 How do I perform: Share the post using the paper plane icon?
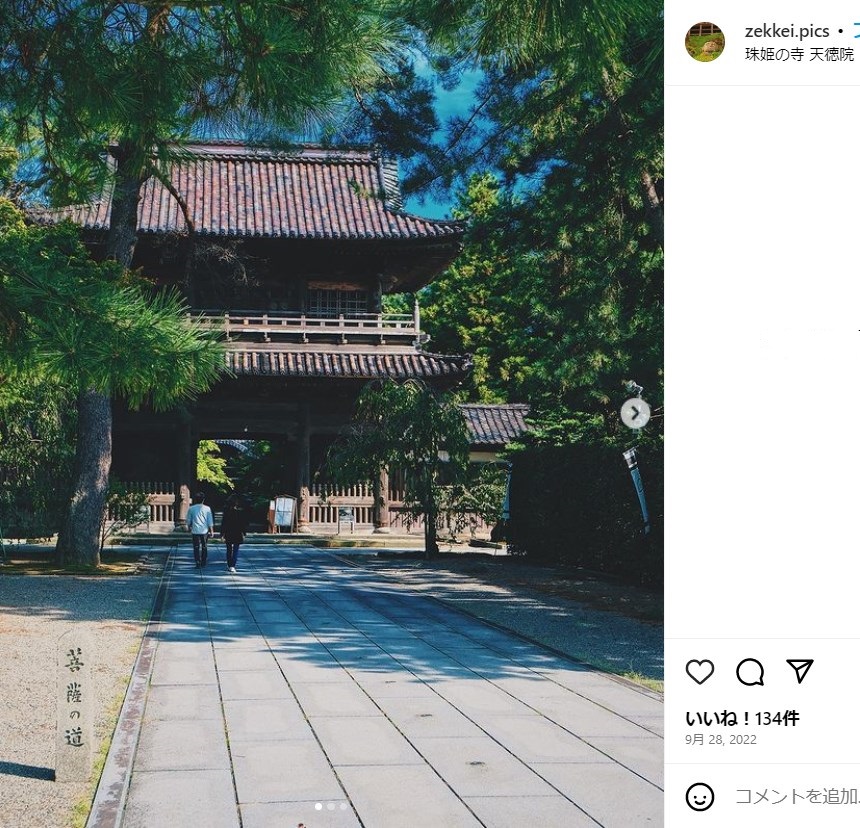click(x=800, y=671)
